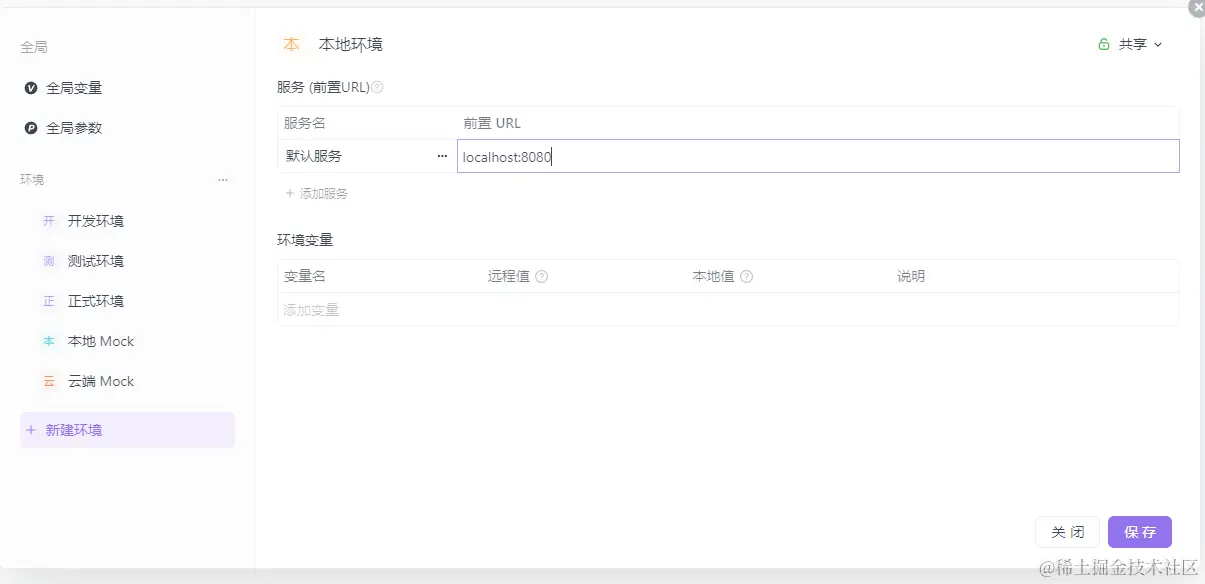
Task: Click the 保存 button
Action: coord(1140,532)
